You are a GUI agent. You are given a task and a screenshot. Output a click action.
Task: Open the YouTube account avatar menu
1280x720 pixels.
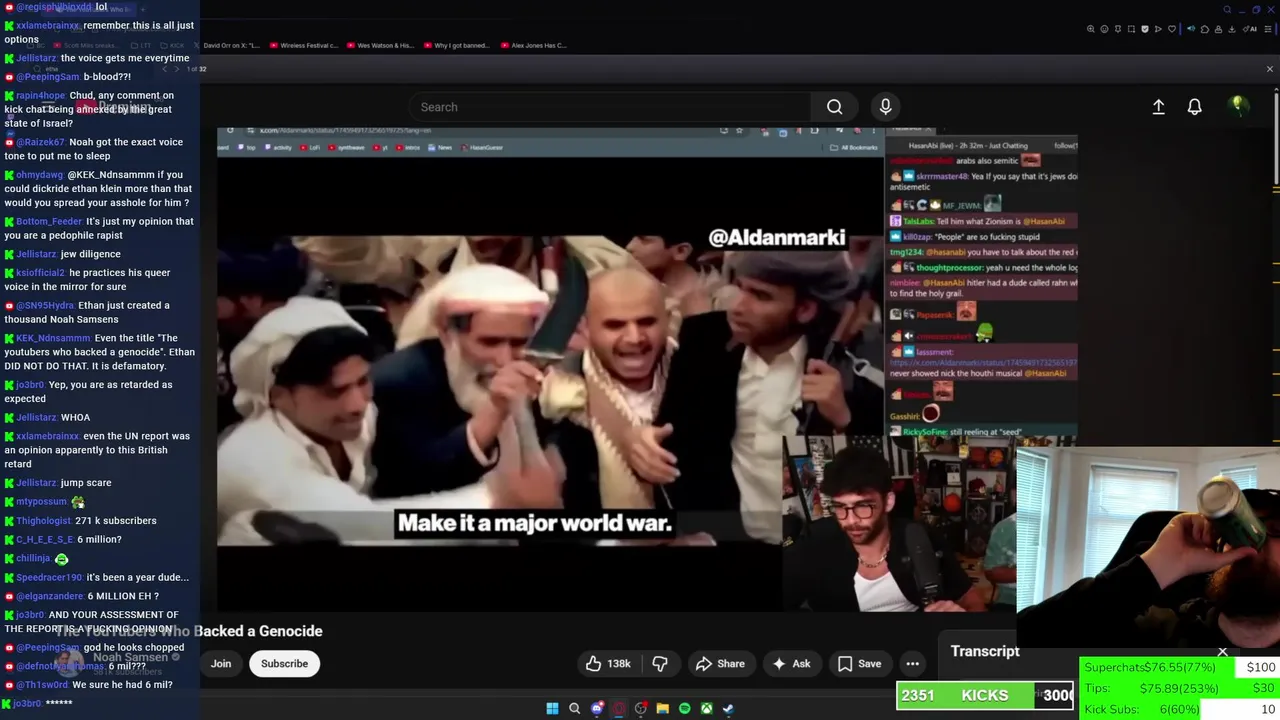point(1238,106)
